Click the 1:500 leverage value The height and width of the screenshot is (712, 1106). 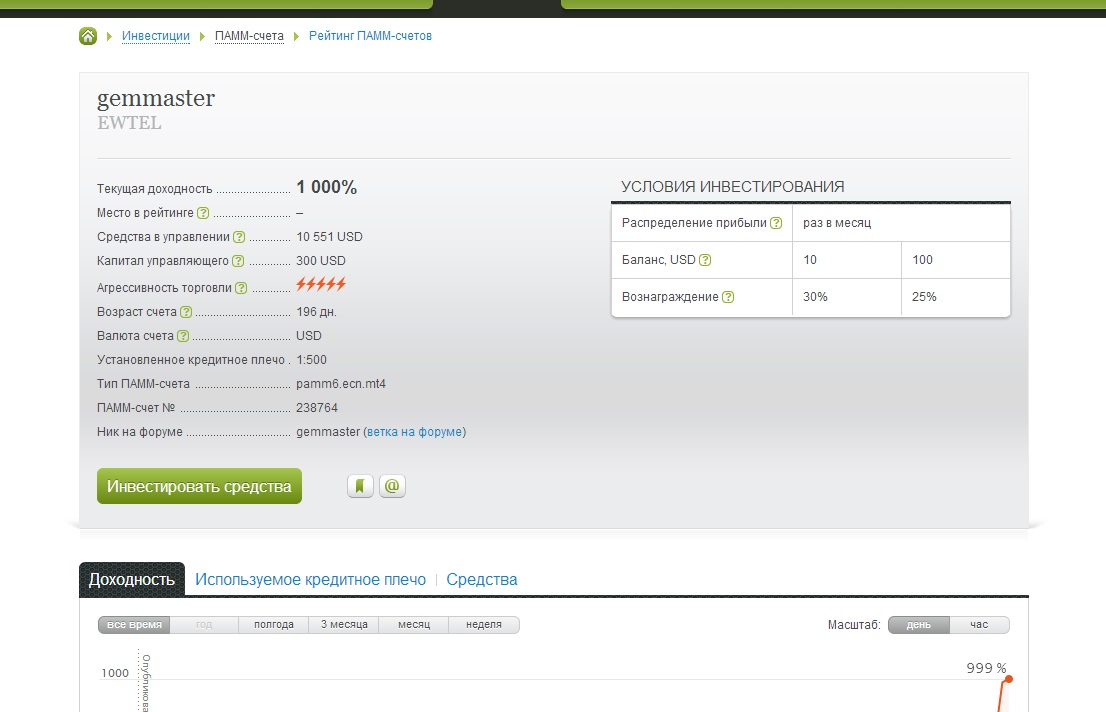[x=311, y=359]
